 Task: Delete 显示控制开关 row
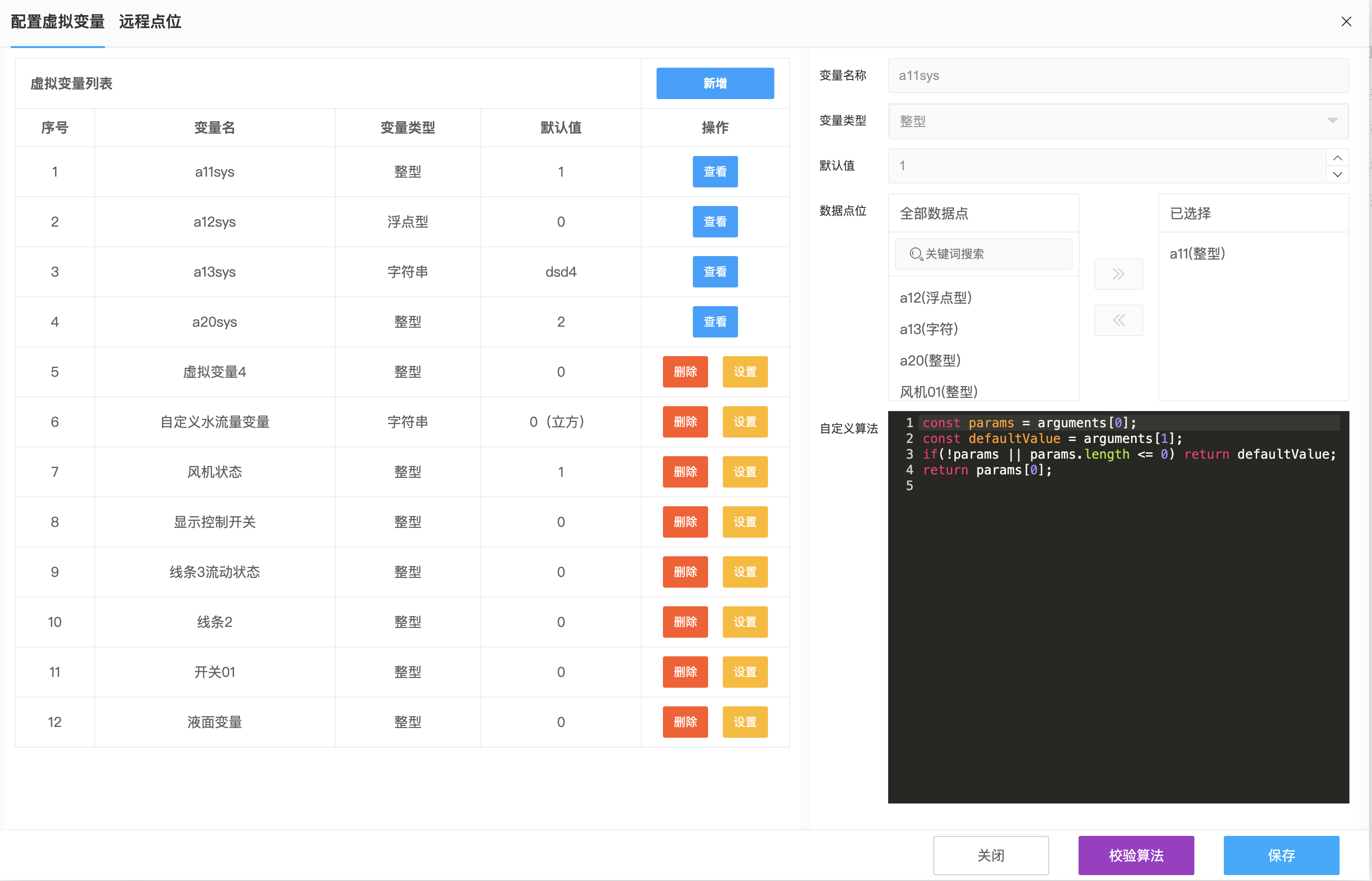point(685,522)
